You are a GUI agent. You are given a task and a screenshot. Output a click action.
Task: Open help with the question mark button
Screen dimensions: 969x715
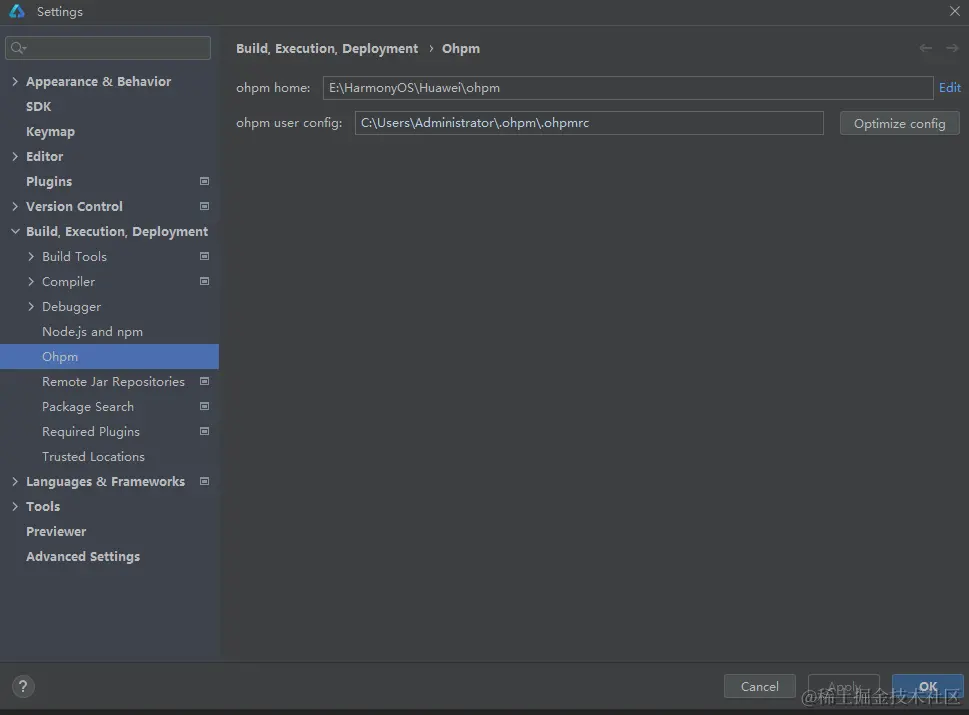23,686
